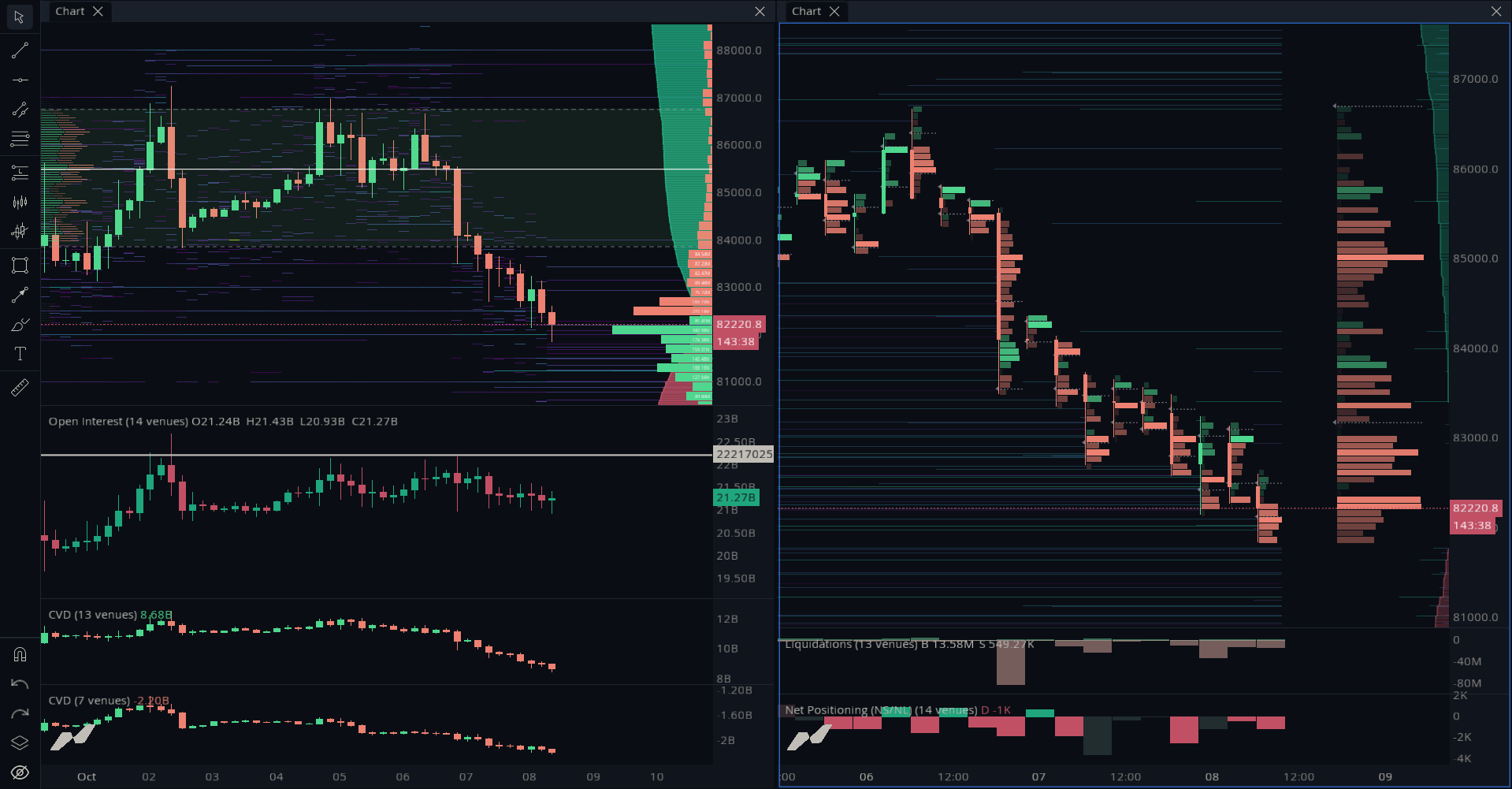Select the parallel channel tool
1512x789 pixels.
20,110
